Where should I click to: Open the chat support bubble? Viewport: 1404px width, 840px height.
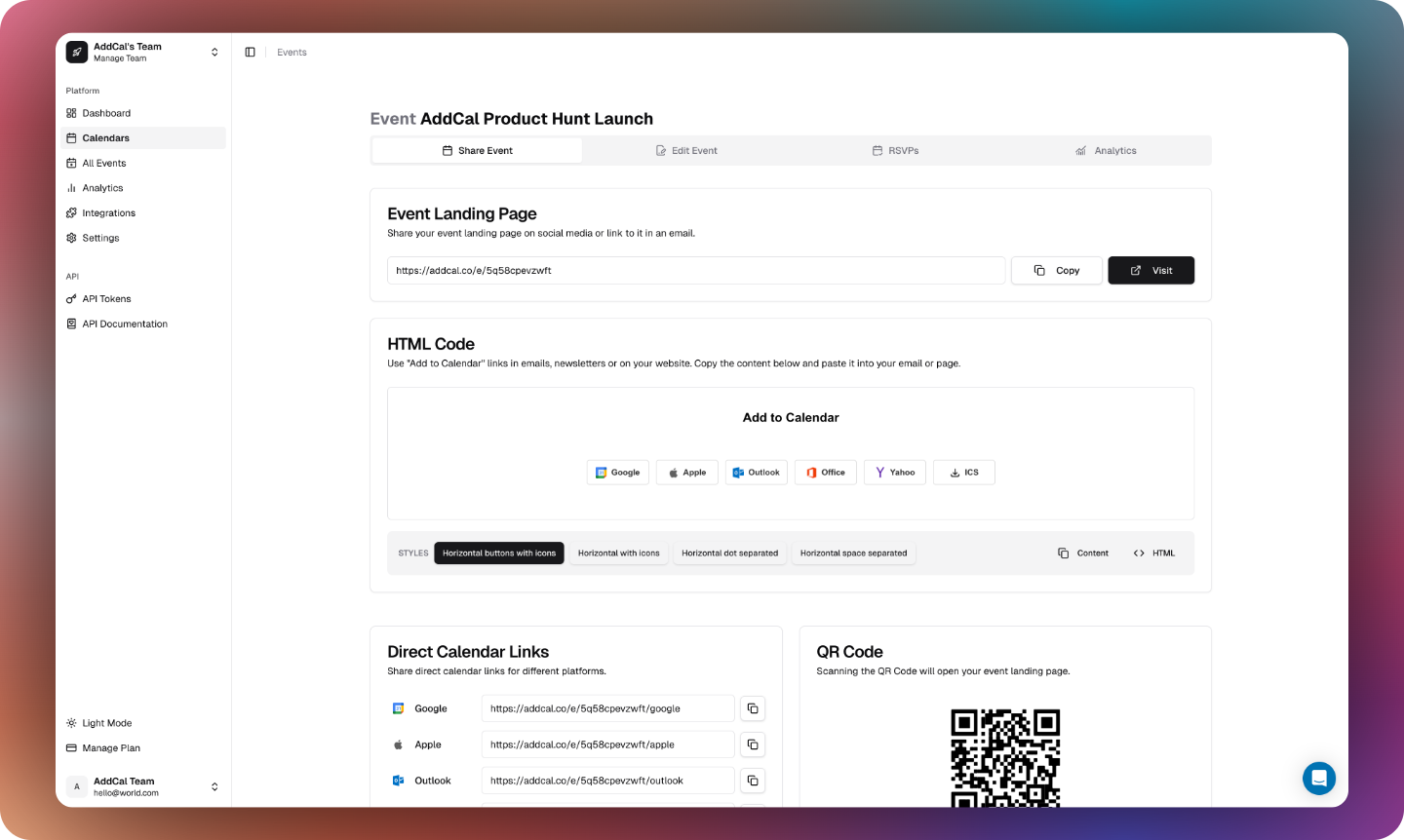point(1319,779)
